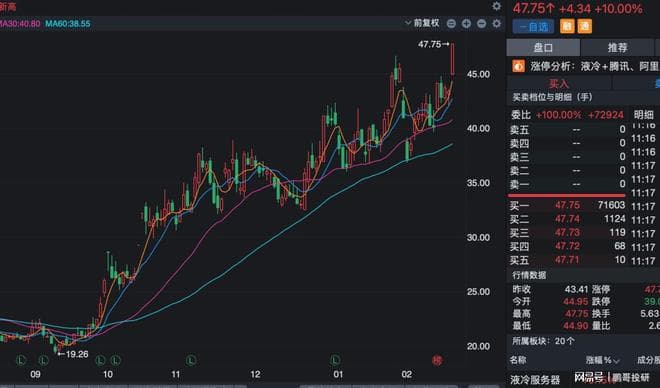Screen dimensions: 660x388
Task: Switch to the 推荐 tab
Action: pyautogui.click(x=617, y=48)
